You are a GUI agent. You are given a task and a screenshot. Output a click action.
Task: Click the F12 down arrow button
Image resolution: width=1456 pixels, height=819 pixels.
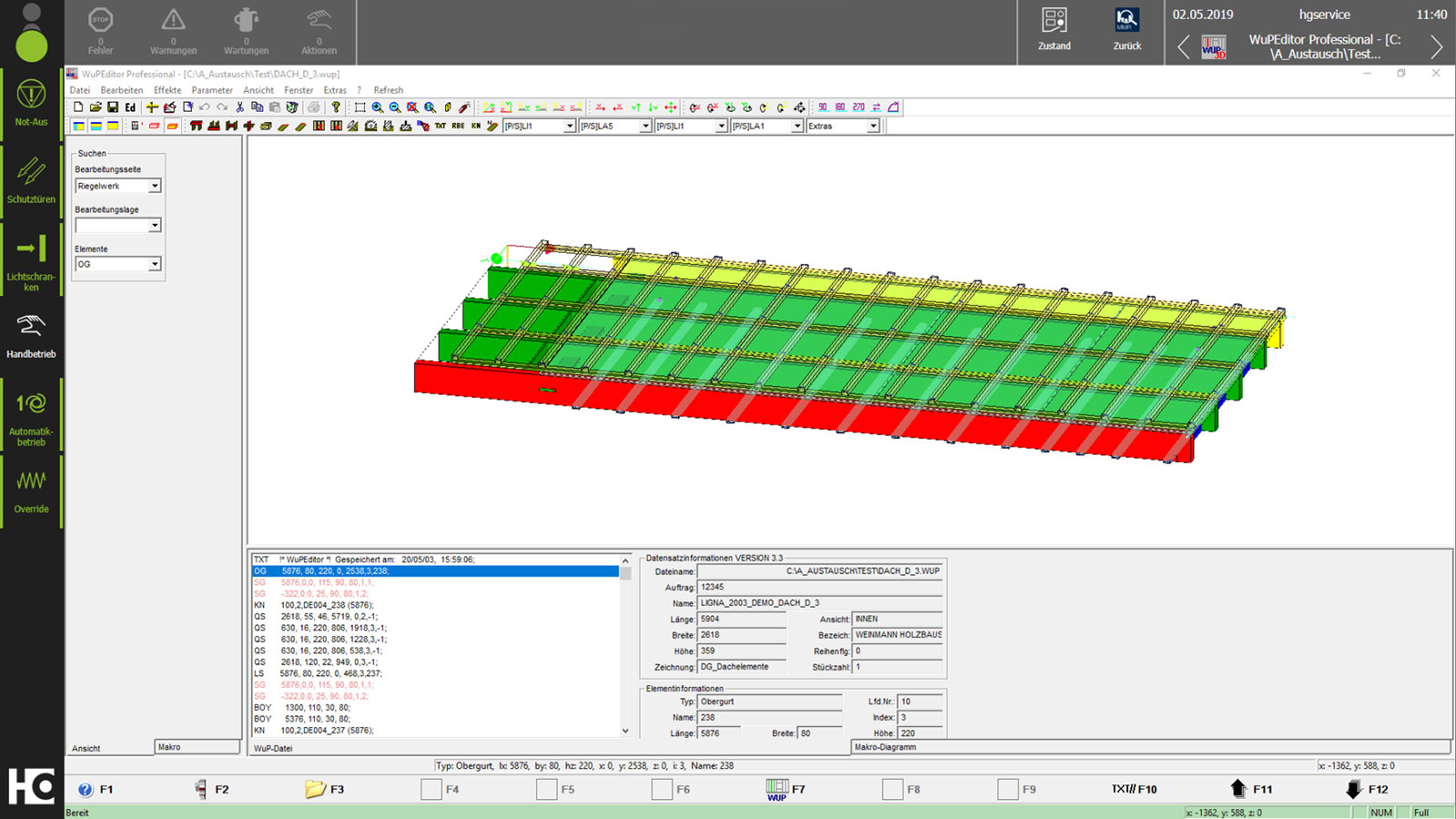point(1365,789)
